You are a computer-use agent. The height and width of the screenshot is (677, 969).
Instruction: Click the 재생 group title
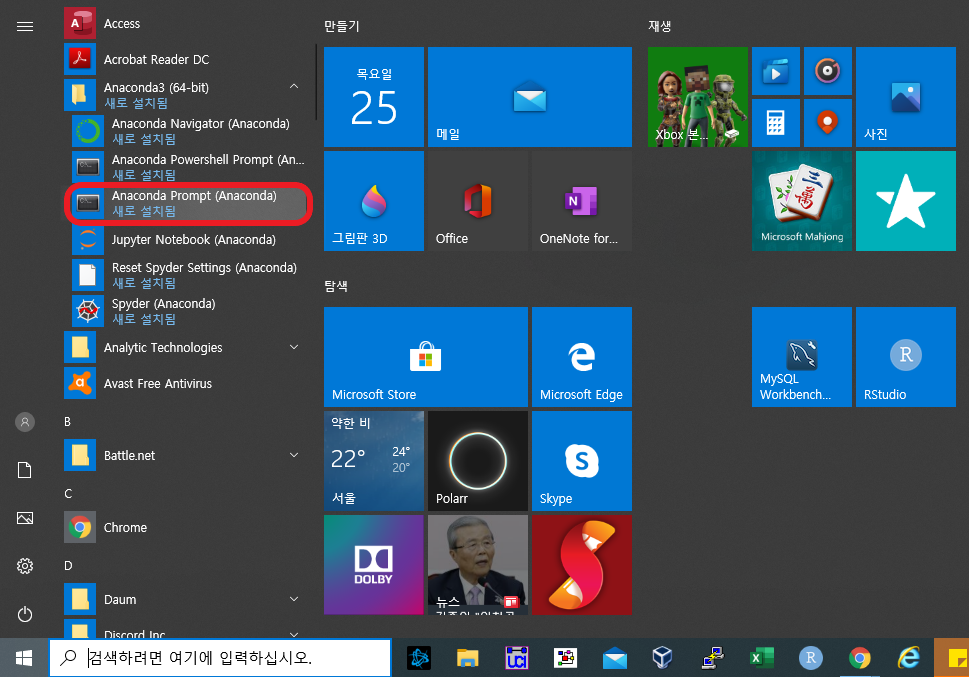[659, 26]
